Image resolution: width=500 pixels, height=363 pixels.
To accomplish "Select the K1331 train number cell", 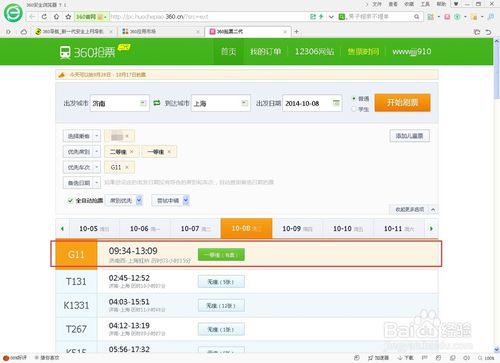I will tap(76, 305).
